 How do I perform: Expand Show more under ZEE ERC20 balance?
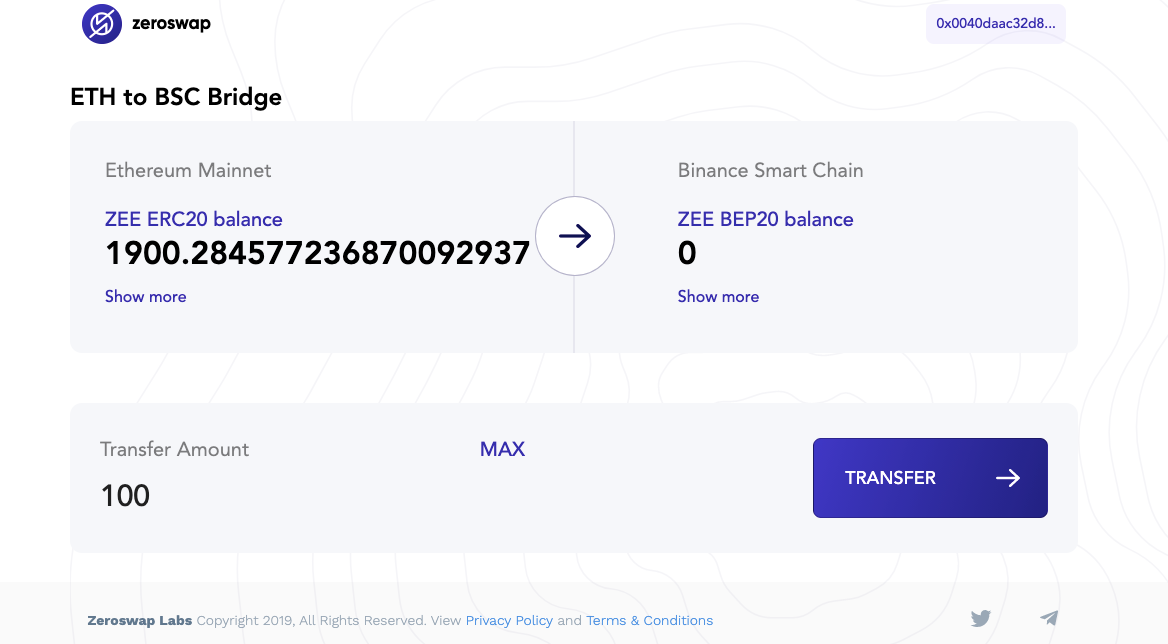145,296
